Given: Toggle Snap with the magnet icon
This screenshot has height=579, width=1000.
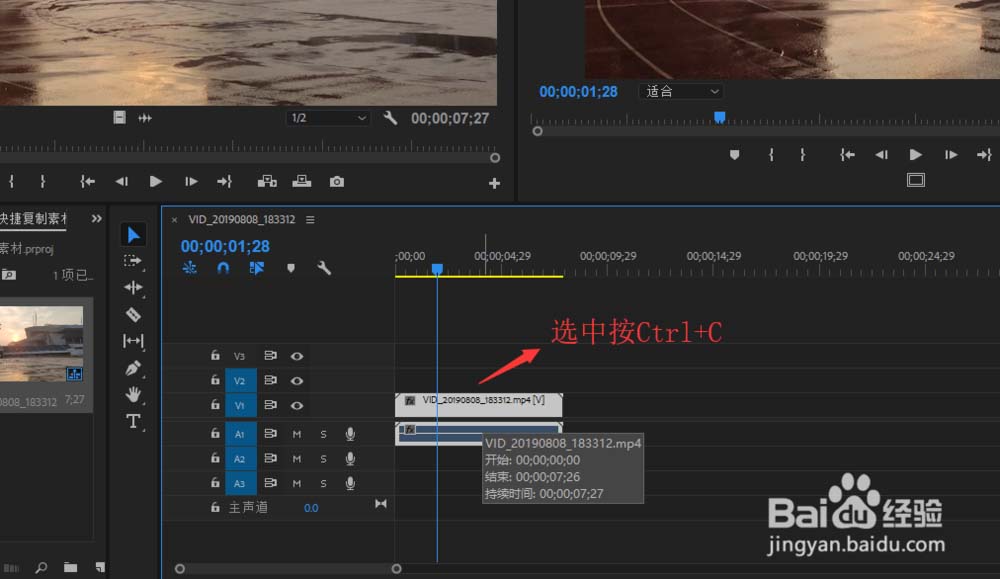Looking at the screenshot, I should [223, 268].
